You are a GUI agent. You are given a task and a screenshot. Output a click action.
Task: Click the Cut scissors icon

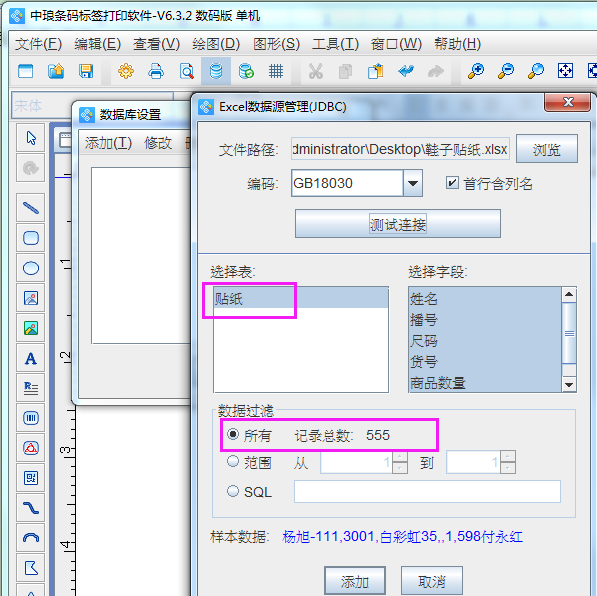click(316, 71)
